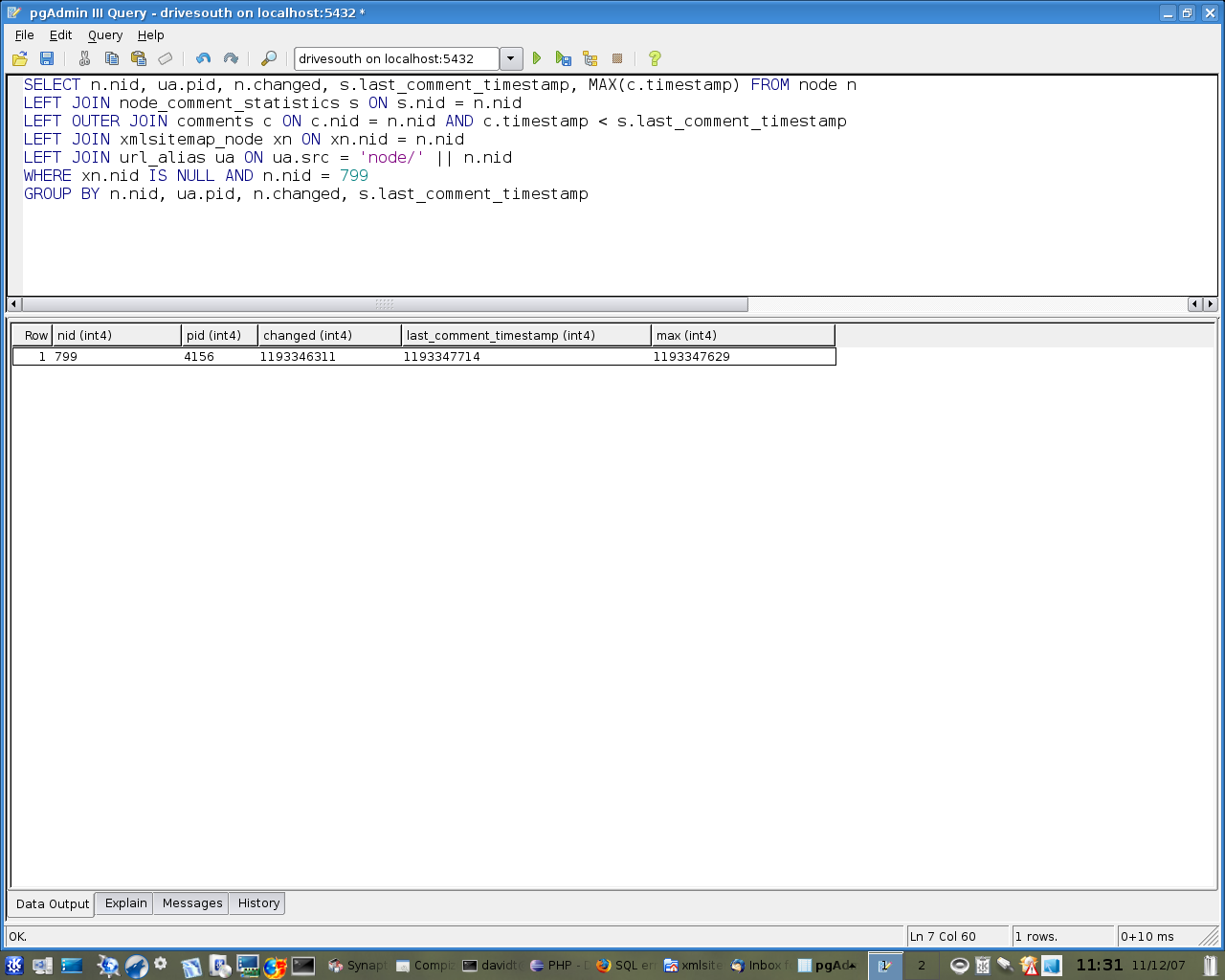The width and height of the screenshot is (1225, 980).
Task: Run Explain query toolbar icon
Action: pos(590,58)
